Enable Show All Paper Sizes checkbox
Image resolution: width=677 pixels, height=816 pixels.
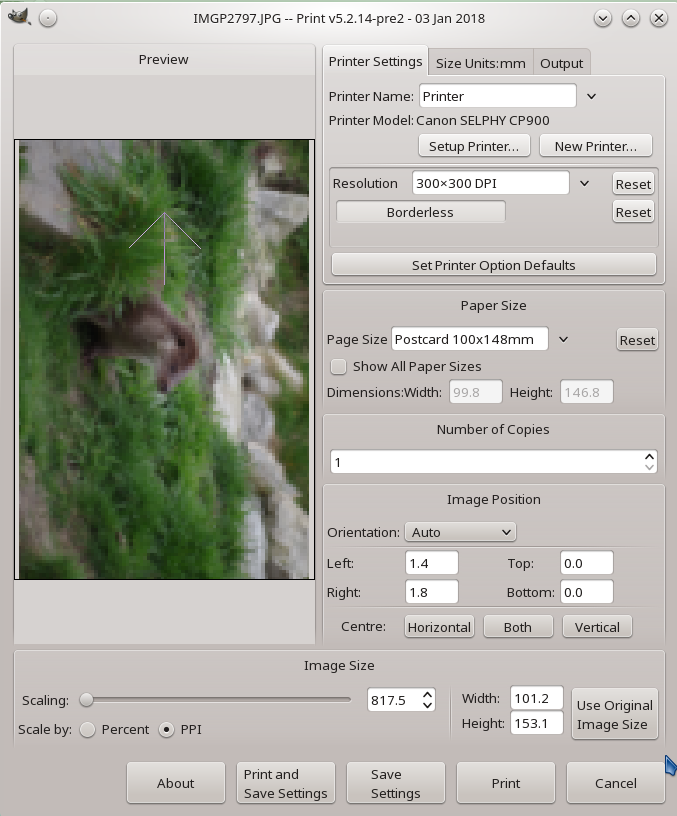(339, 366)
